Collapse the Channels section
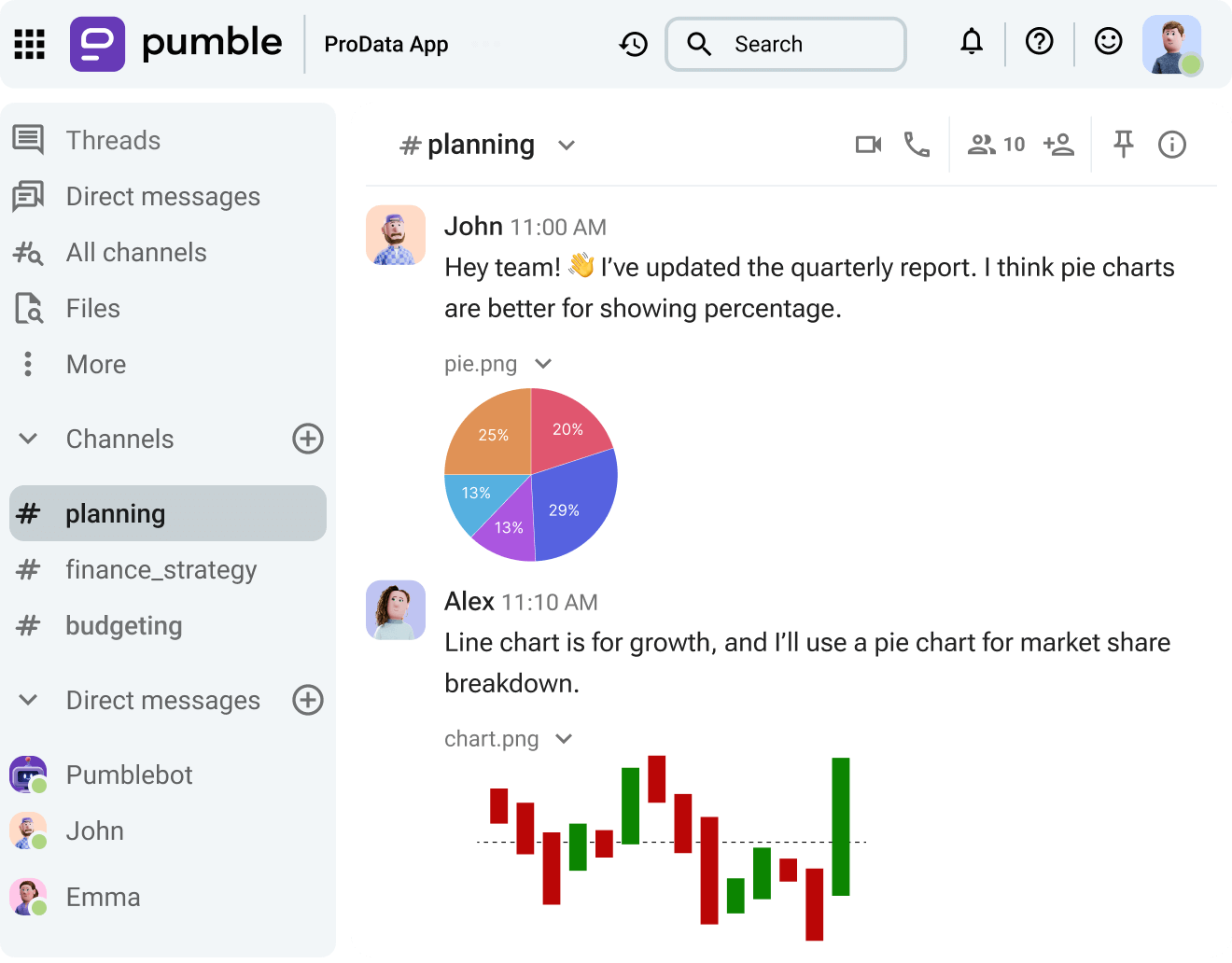 (29, 439)
